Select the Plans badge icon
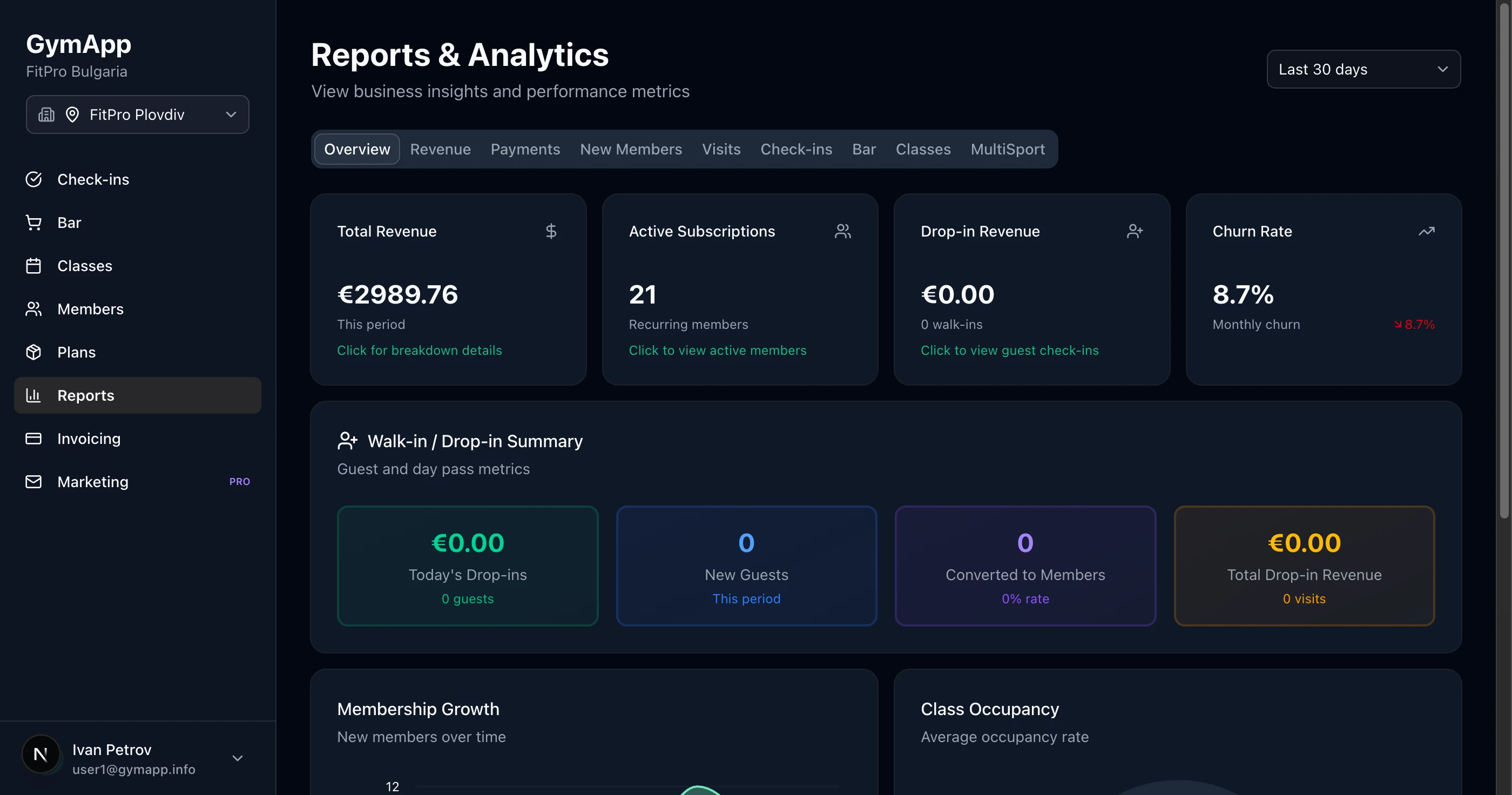Screen dimensions: 1512x795 point(34,352)
